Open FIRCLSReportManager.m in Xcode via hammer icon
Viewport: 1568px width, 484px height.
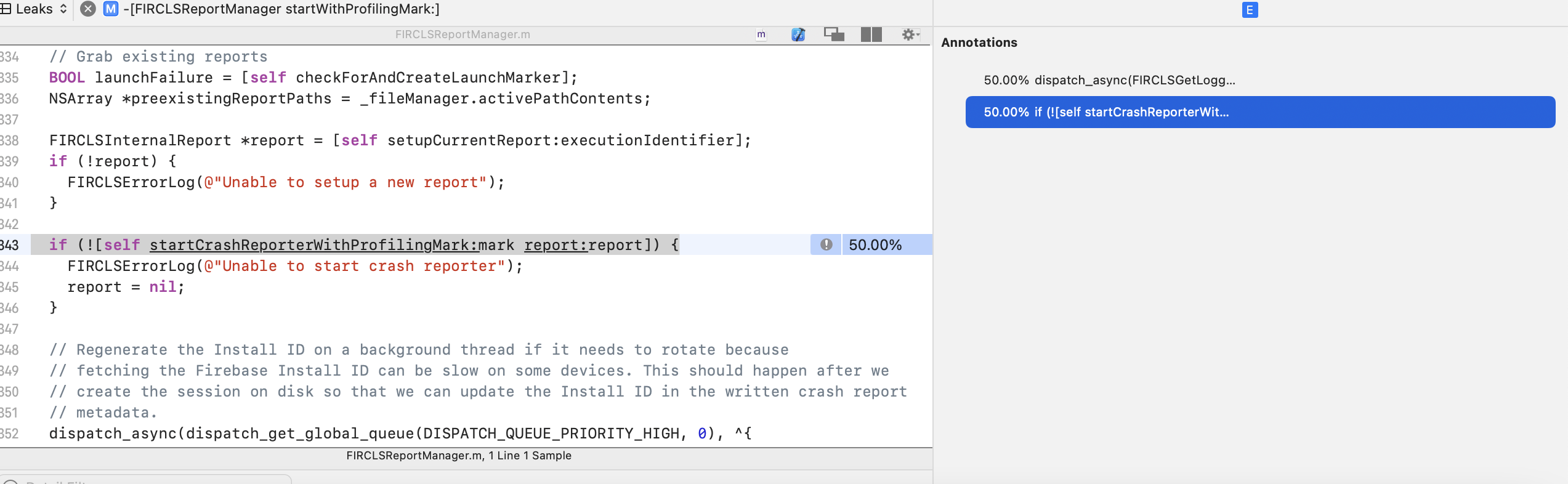click(798, 35)
